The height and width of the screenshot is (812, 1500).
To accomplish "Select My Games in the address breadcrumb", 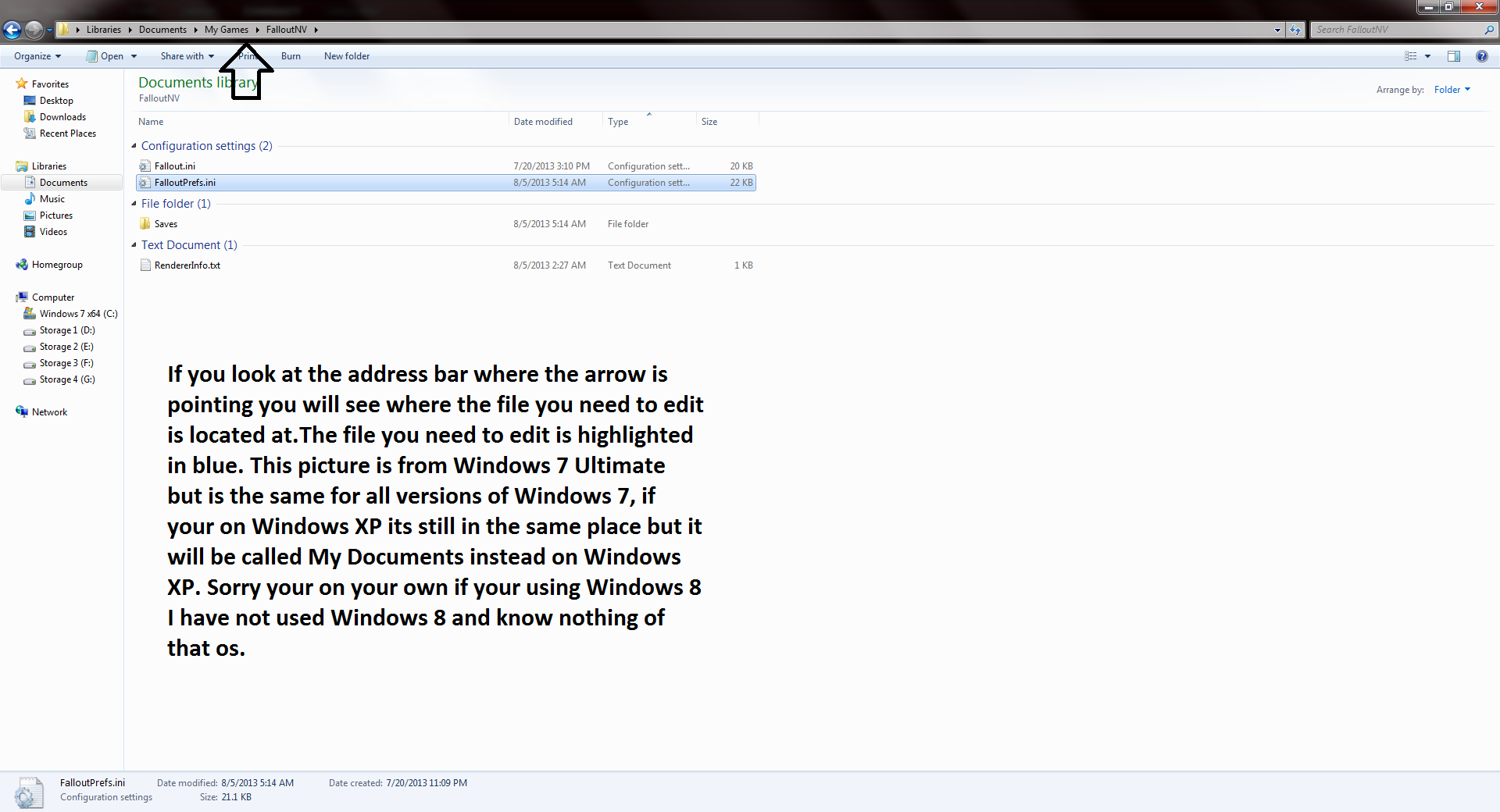I will click(227, 30).
